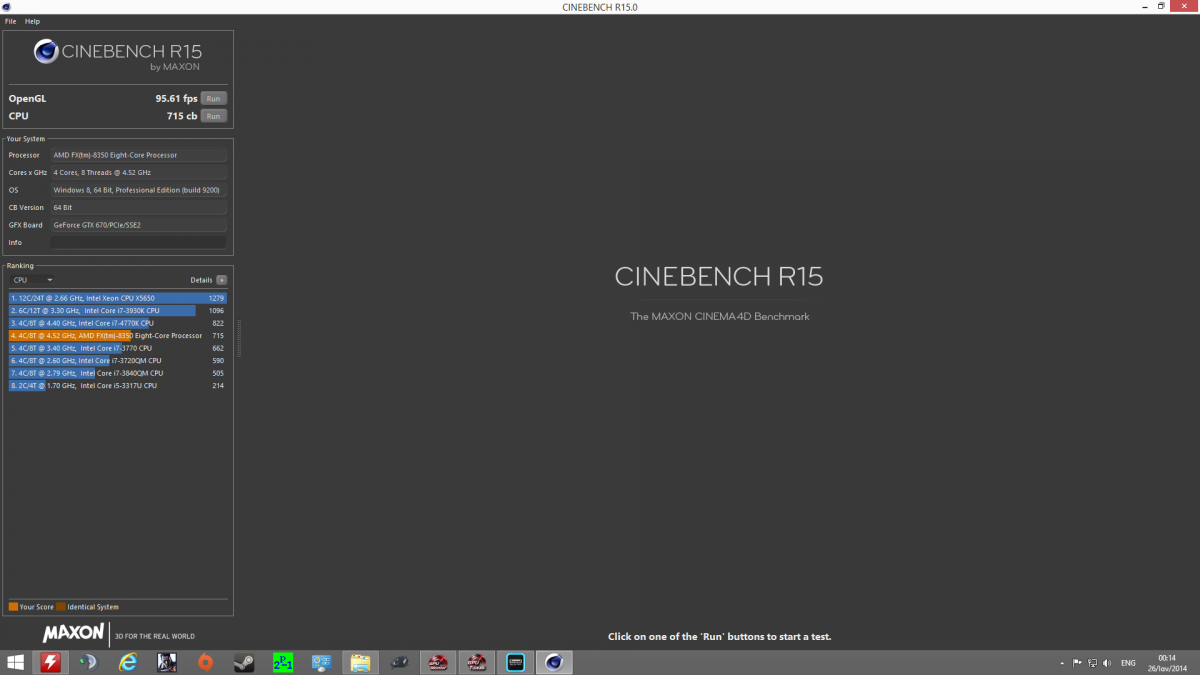Open the volume speaker tray icon
This screenshot has width=1200, height=675.
pos(1108,663)
